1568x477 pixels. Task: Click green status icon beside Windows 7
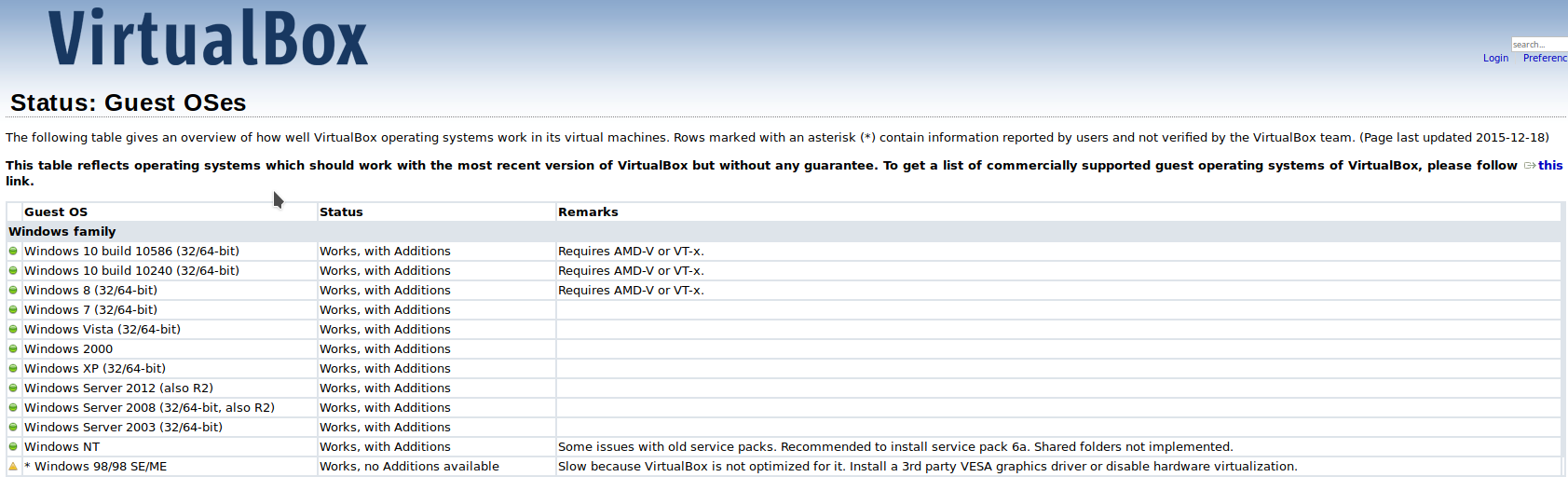tap(13, 309)
